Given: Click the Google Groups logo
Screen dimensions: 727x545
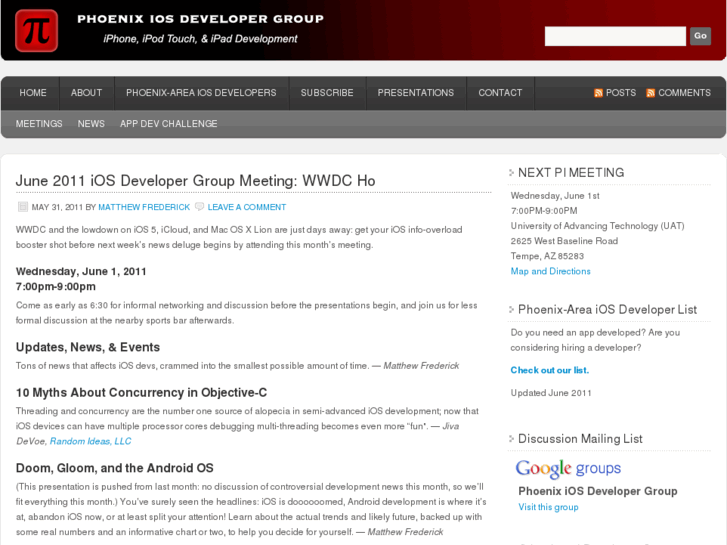Looking at the screenshot, I should [x=568, y=468].
